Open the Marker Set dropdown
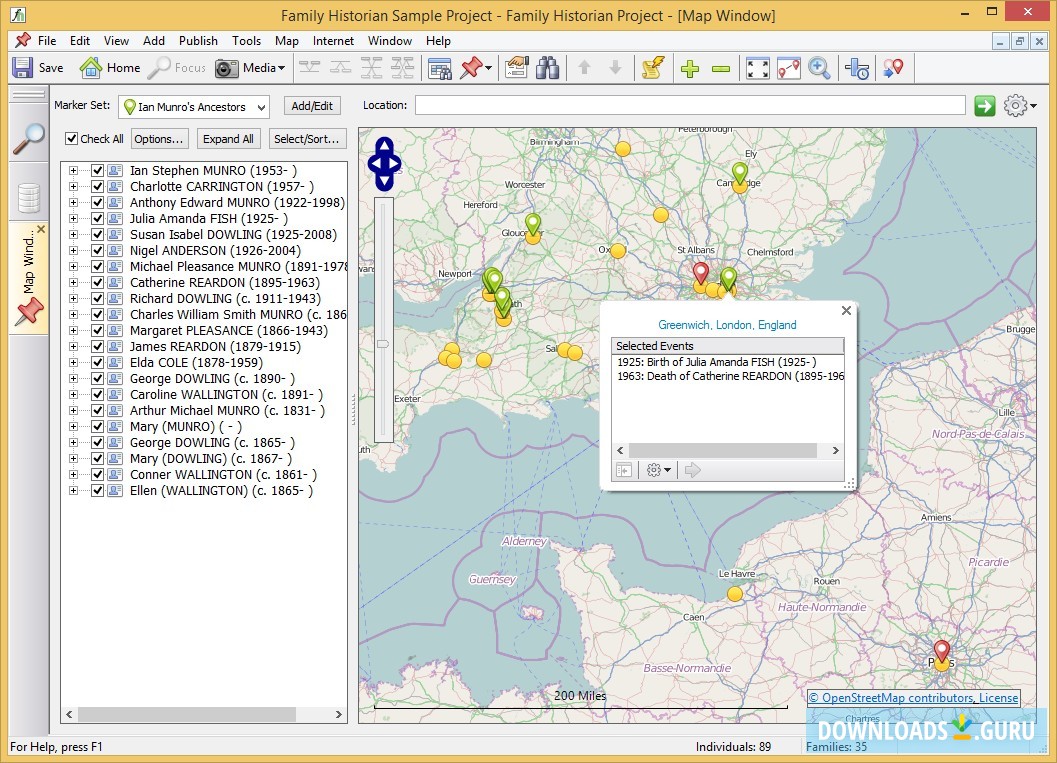This screenshot has height=763, width=1057. pyautogui.click(x=260, y=107)
